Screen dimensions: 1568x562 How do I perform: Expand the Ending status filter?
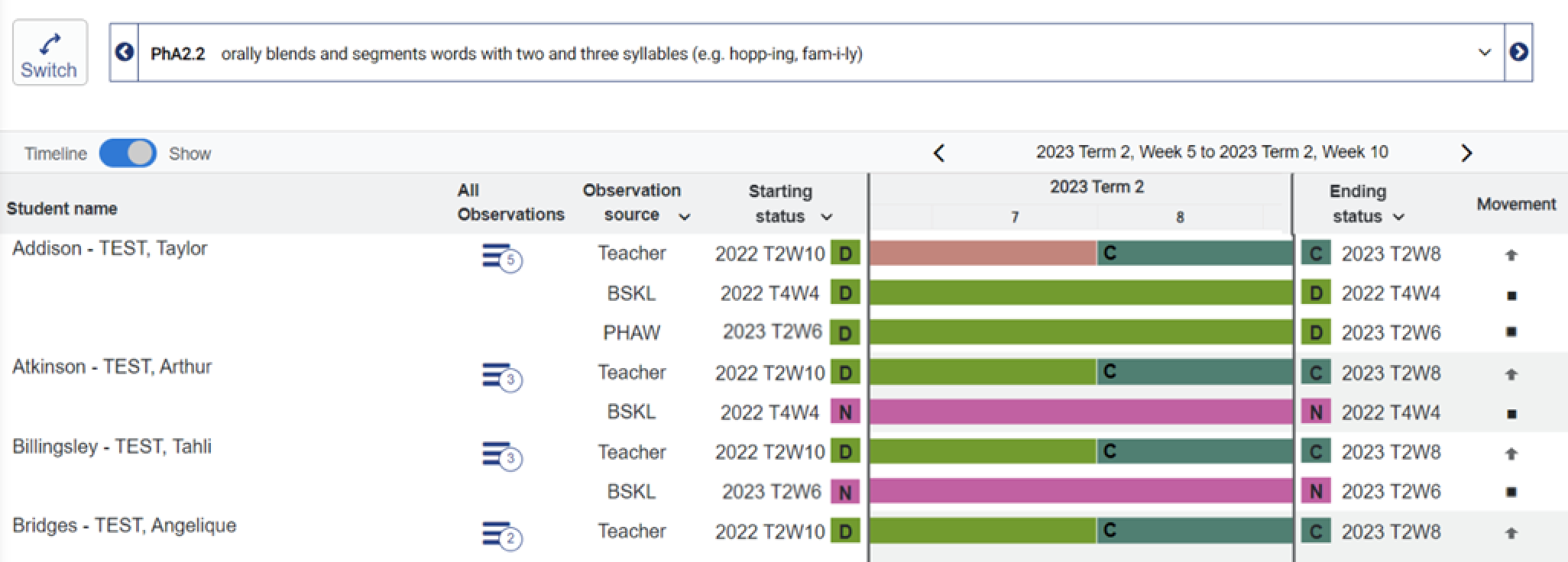pyautogui.click(x=1398, y=218)
